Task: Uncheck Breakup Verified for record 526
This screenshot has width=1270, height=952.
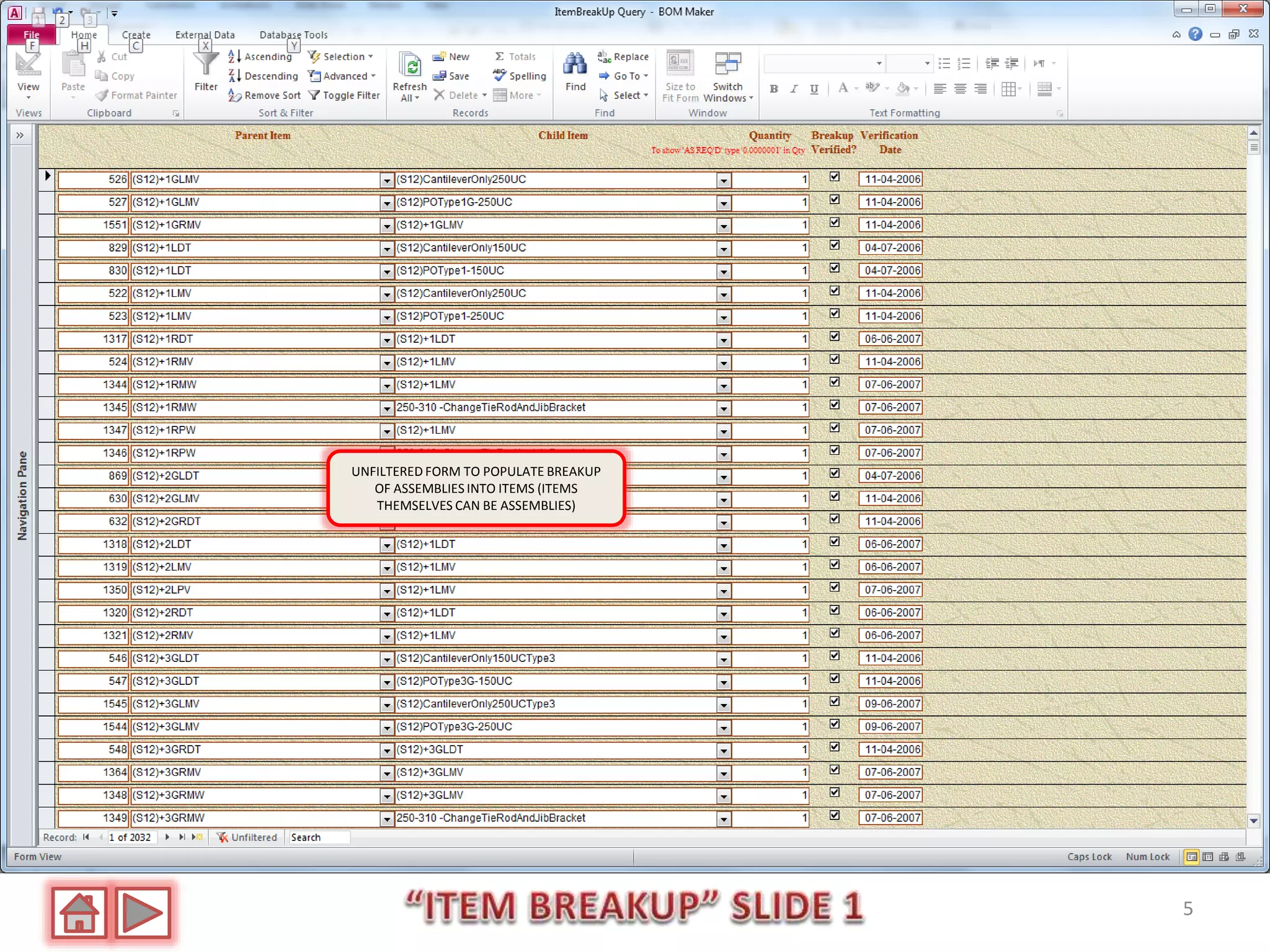Action: [835, 177]
